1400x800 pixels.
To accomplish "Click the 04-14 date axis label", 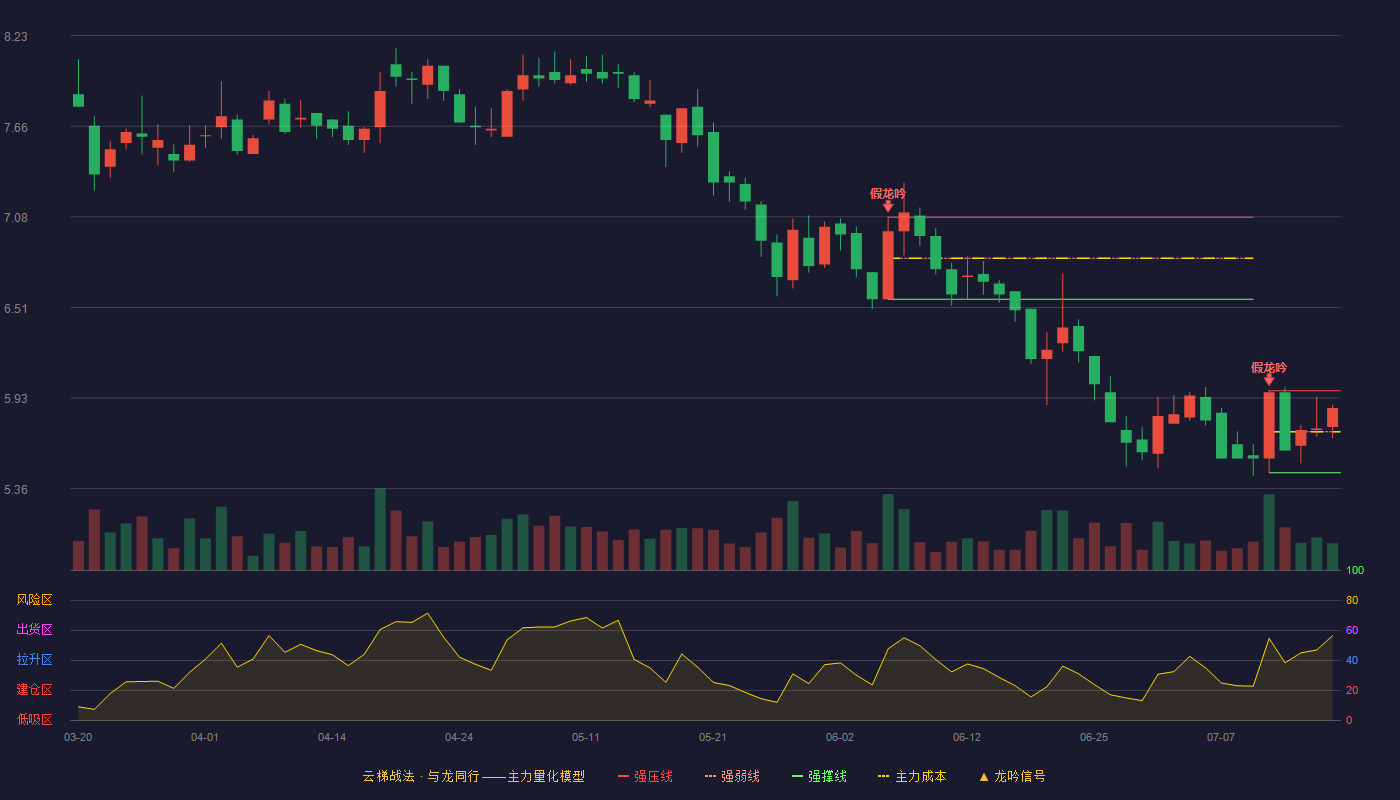I will point(332,737).
